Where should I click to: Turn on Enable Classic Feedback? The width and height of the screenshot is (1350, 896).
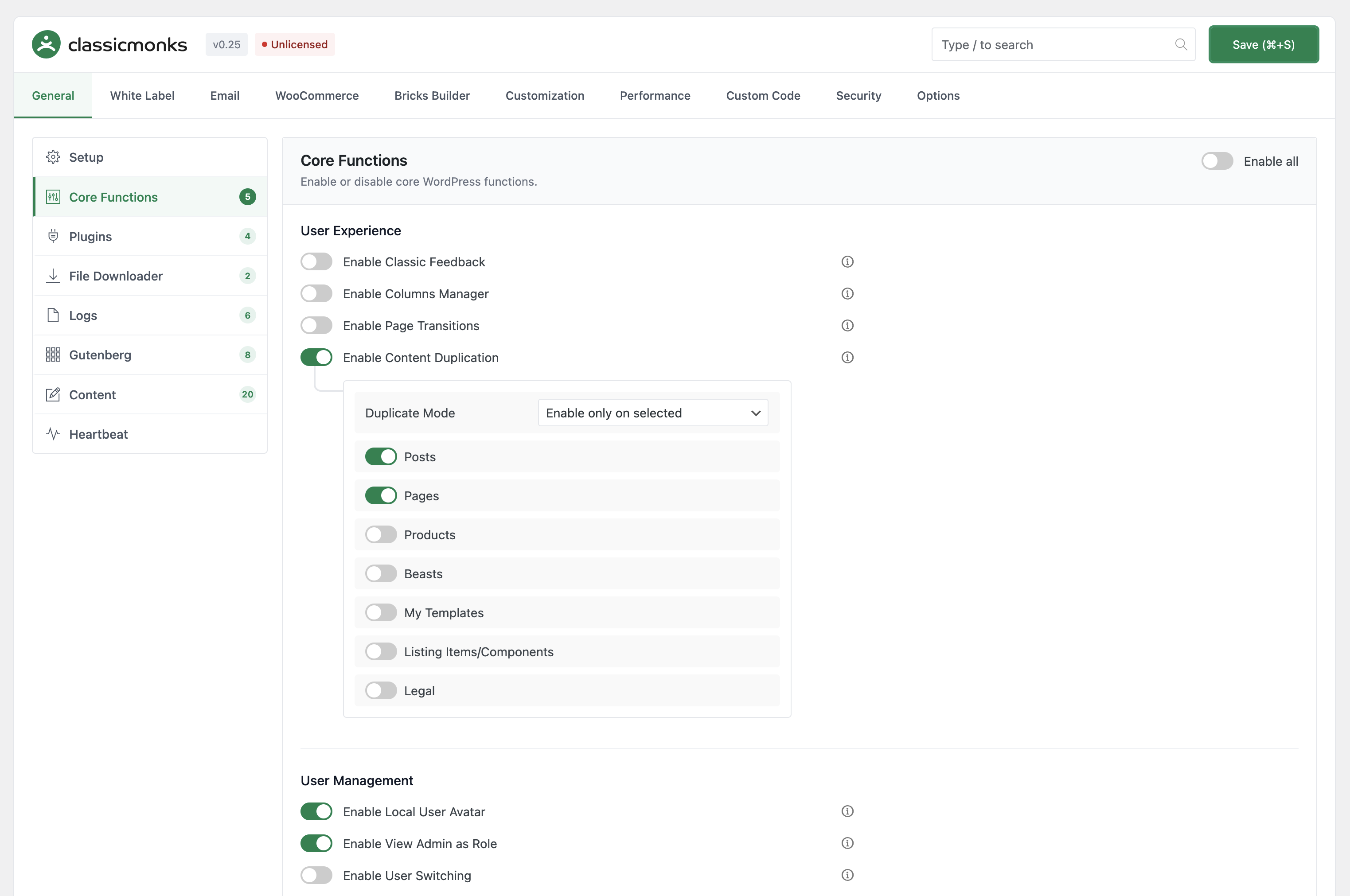click(316, 262)
